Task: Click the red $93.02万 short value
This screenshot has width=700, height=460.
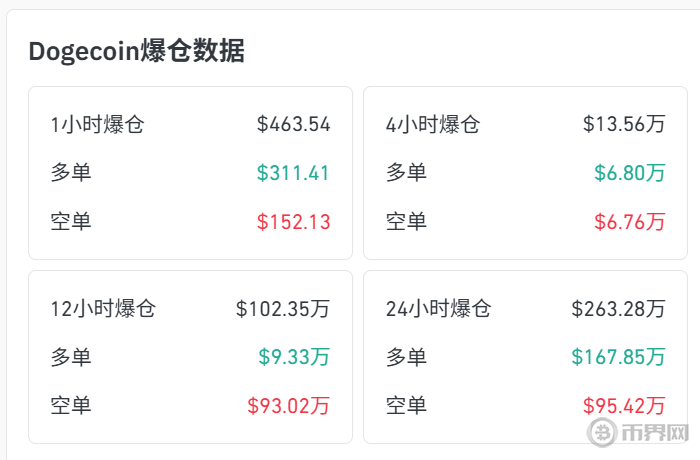Action: (x=289, y=406)
